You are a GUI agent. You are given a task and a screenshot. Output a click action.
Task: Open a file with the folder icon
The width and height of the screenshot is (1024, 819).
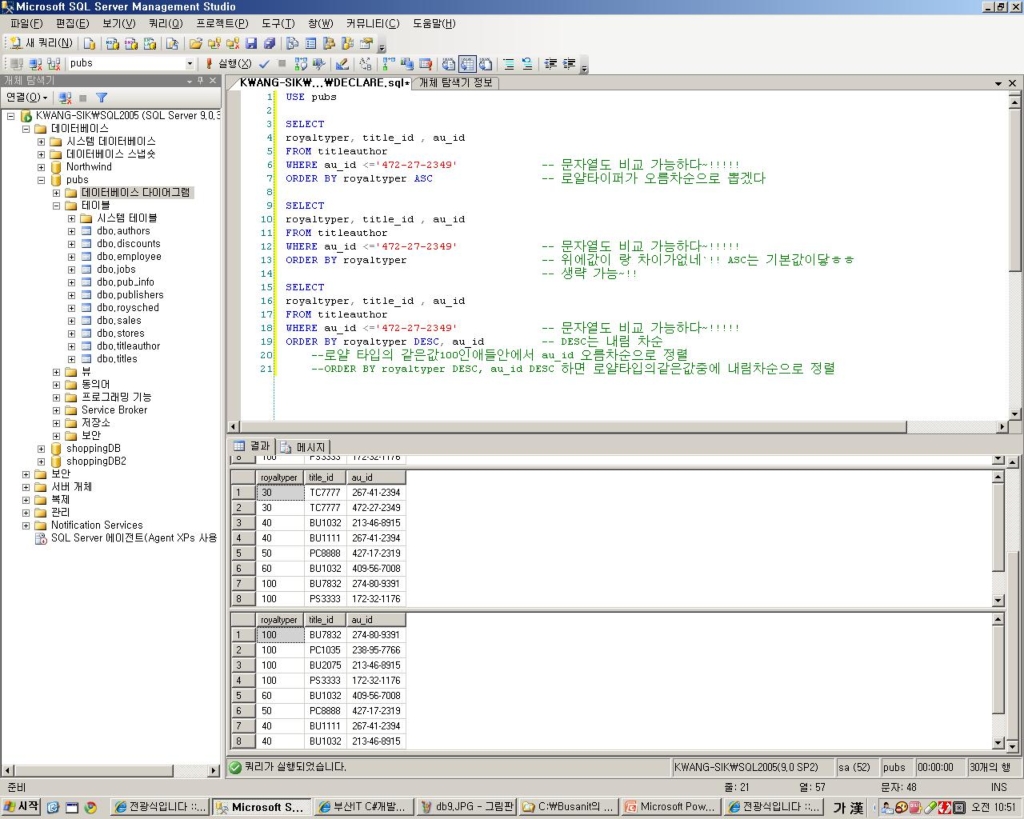click(x=195, y=44)
